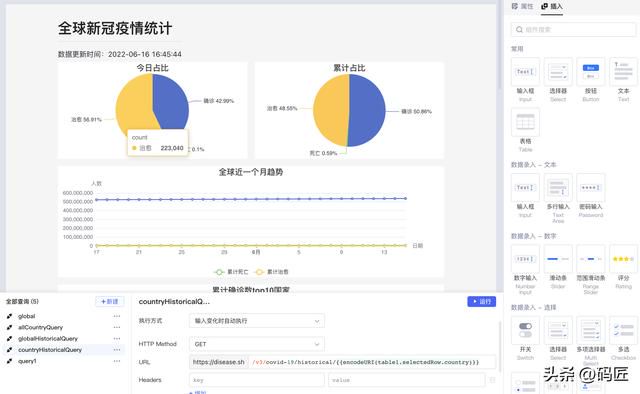This screenshot has height=394, width=640.
Task: Insert the Text component
Action: (623, 72)
